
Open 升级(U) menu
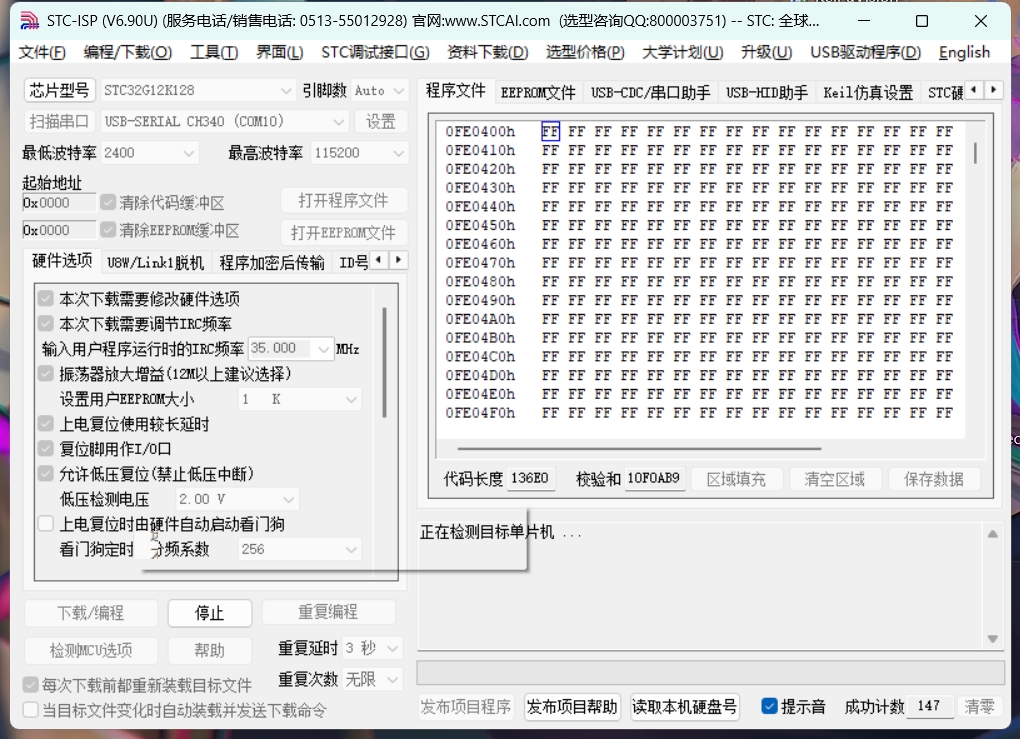click(766, 52)
